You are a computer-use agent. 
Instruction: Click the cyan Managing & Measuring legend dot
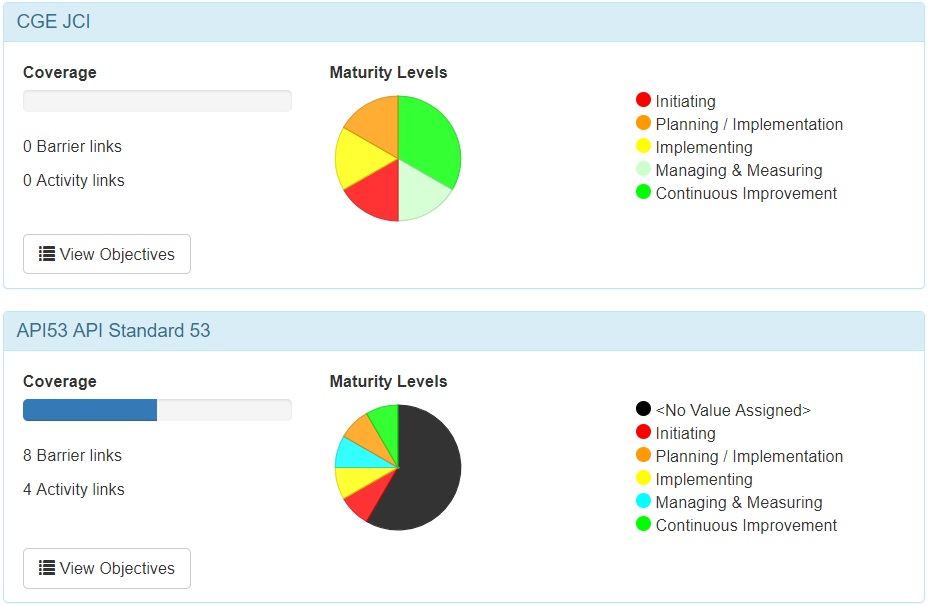pos(643,501)
